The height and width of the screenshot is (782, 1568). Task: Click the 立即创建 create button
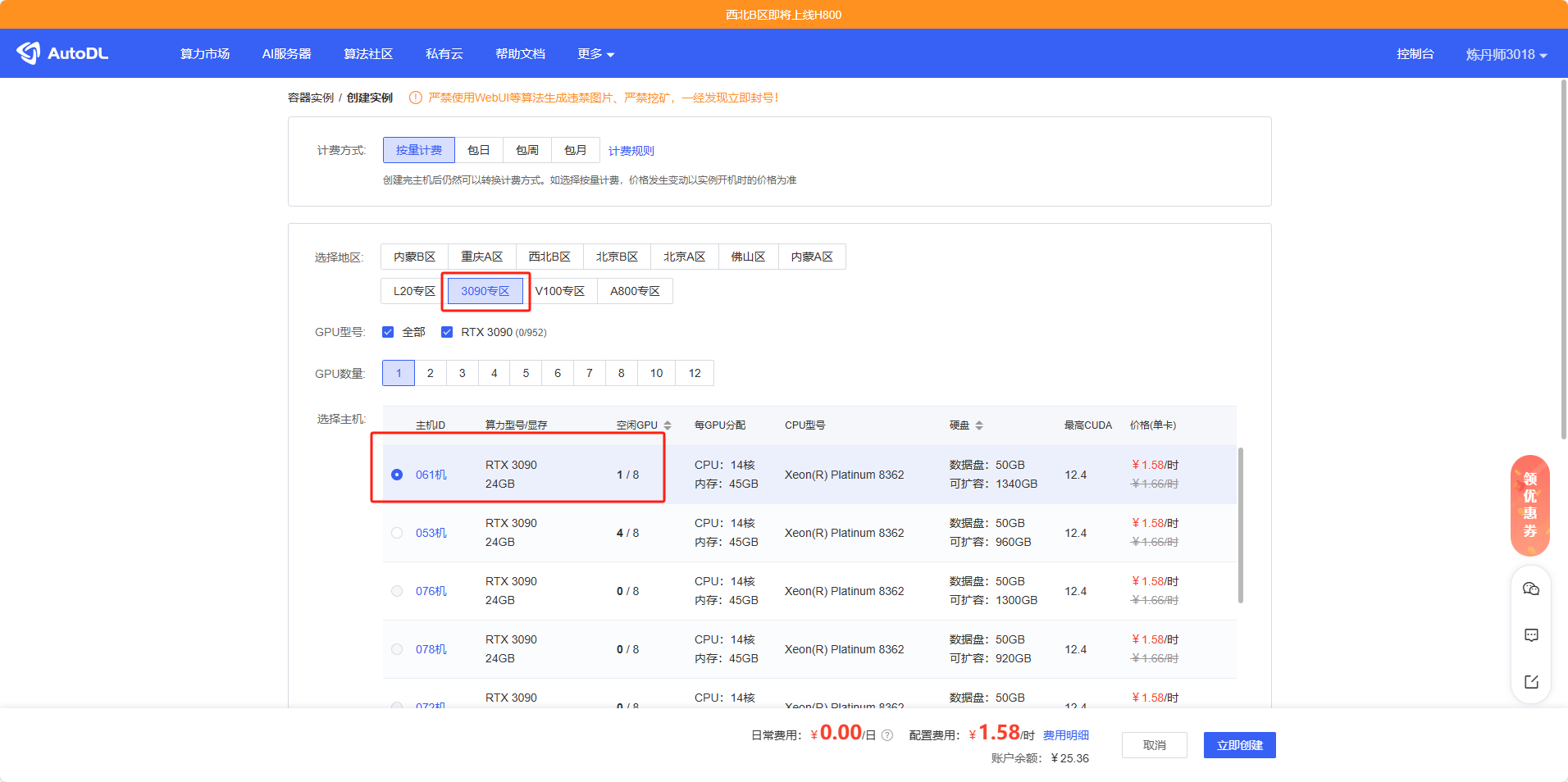[1240, 745]
